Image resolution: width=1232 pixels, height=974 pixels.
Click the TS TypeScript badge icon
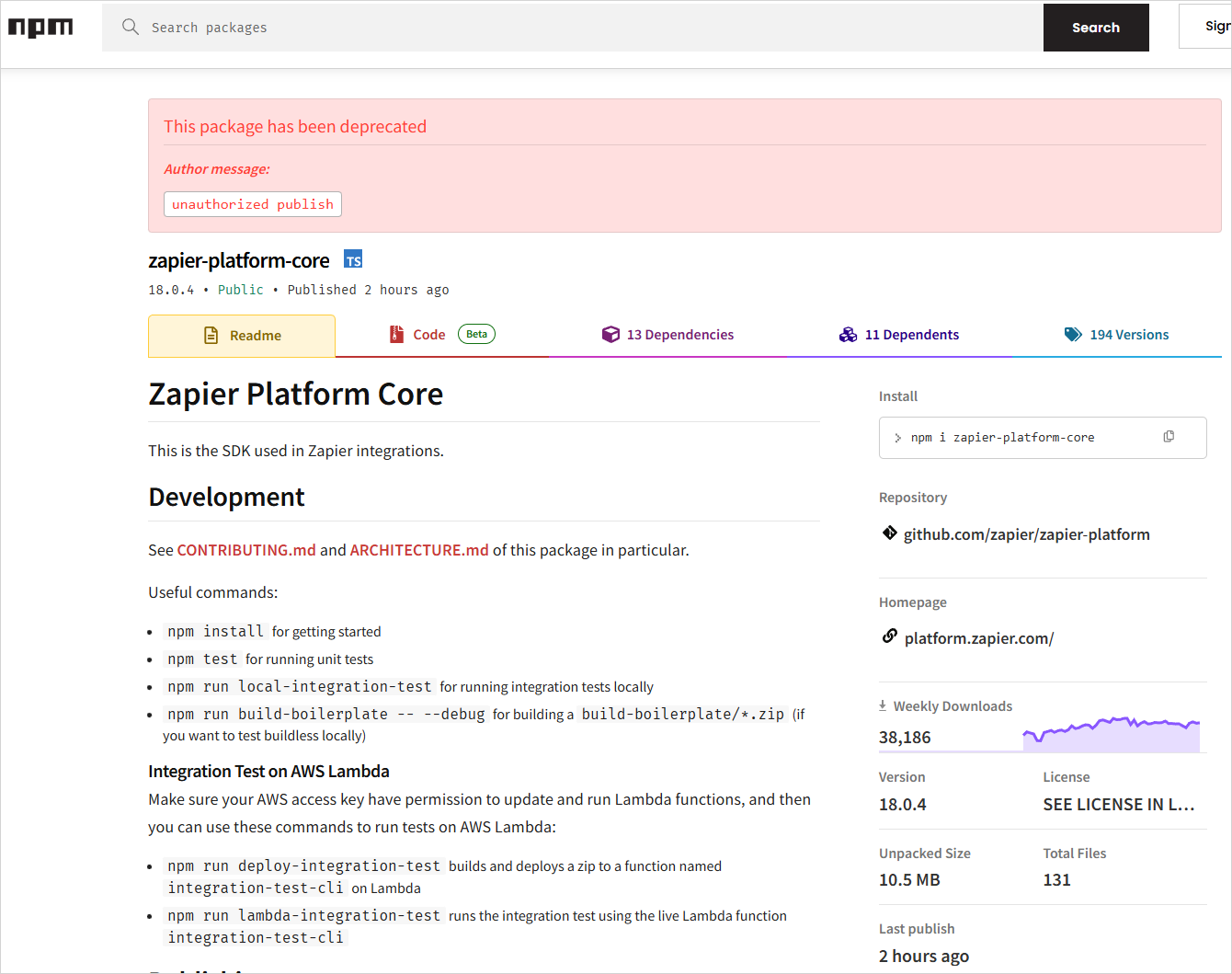click(353, 259)
